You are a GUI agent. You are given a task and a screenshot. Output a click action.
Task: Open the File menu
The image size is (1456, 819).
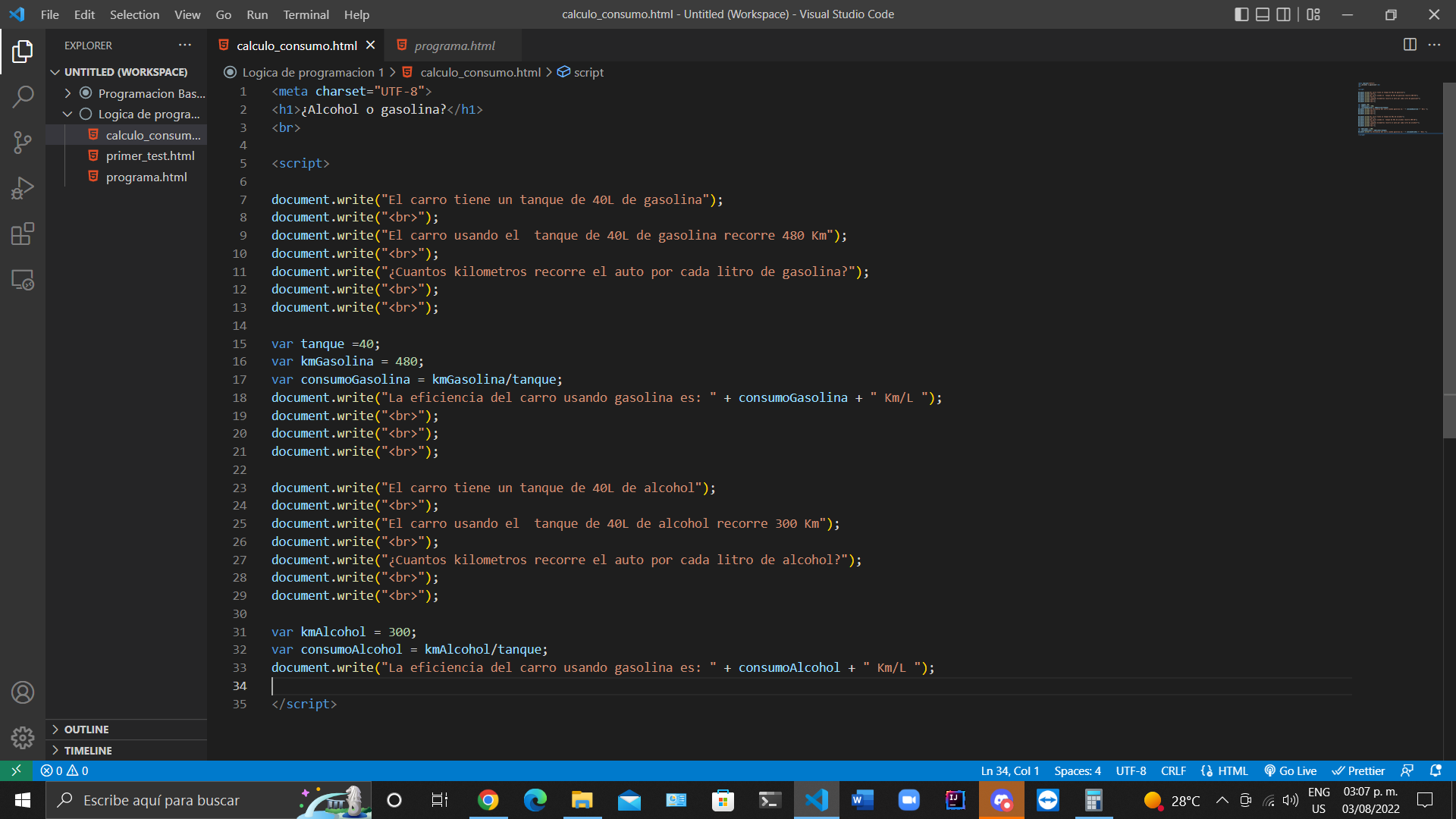[x=50, y=14]
